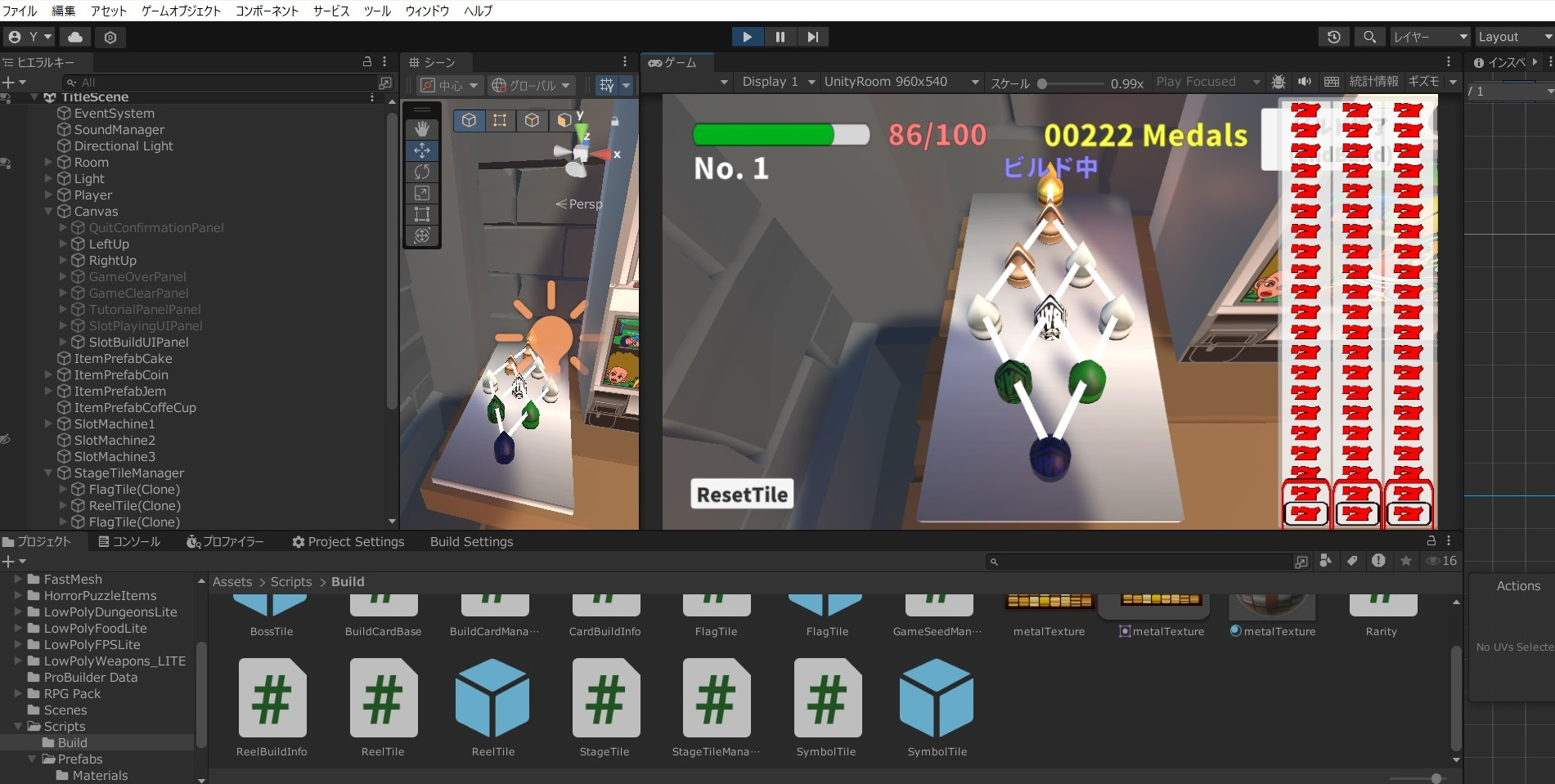Click the ResetTile button in game
Image resolution: width=1555 pixels, height=784 pixels.
[x=742, y=494]
